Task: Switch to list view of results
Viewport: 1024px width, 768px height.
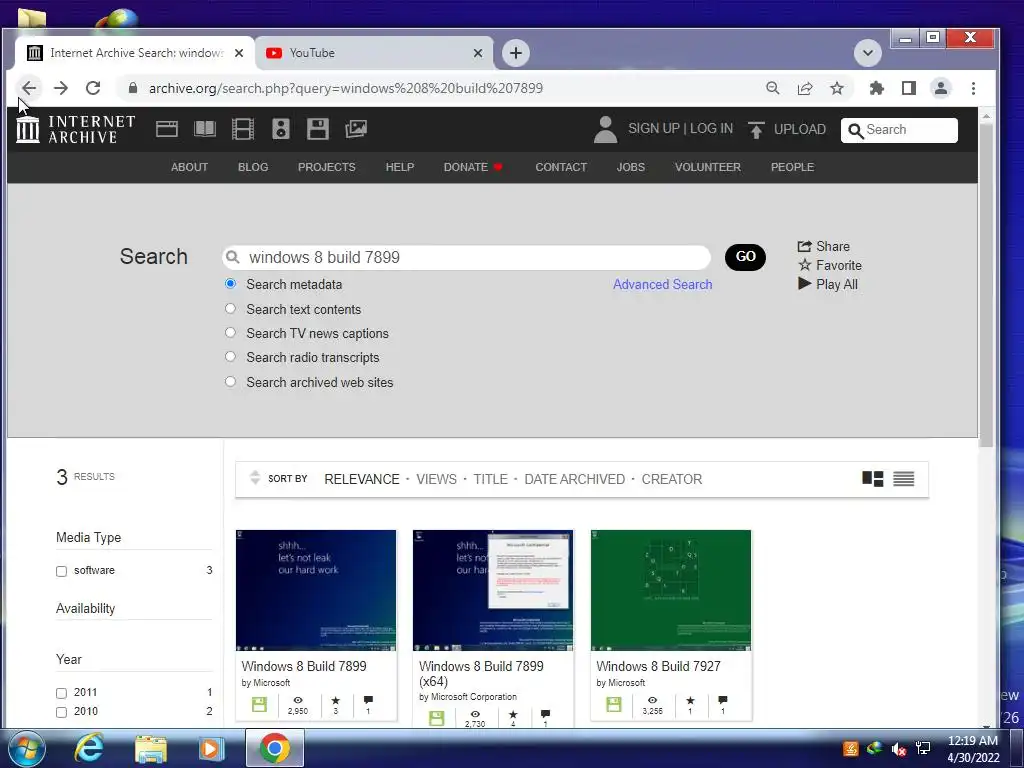Action: [x=904, y=479]
